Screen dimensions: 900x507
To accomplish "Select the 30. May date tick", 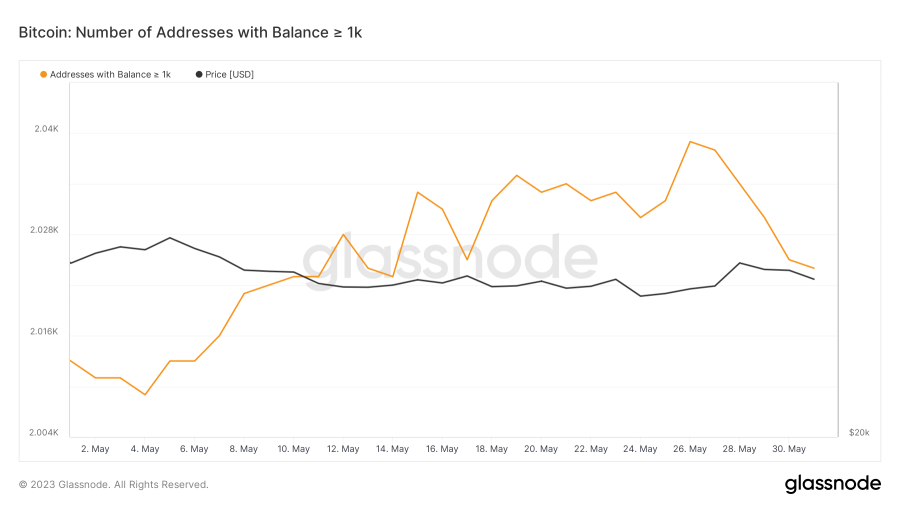I will pos(789,449).
